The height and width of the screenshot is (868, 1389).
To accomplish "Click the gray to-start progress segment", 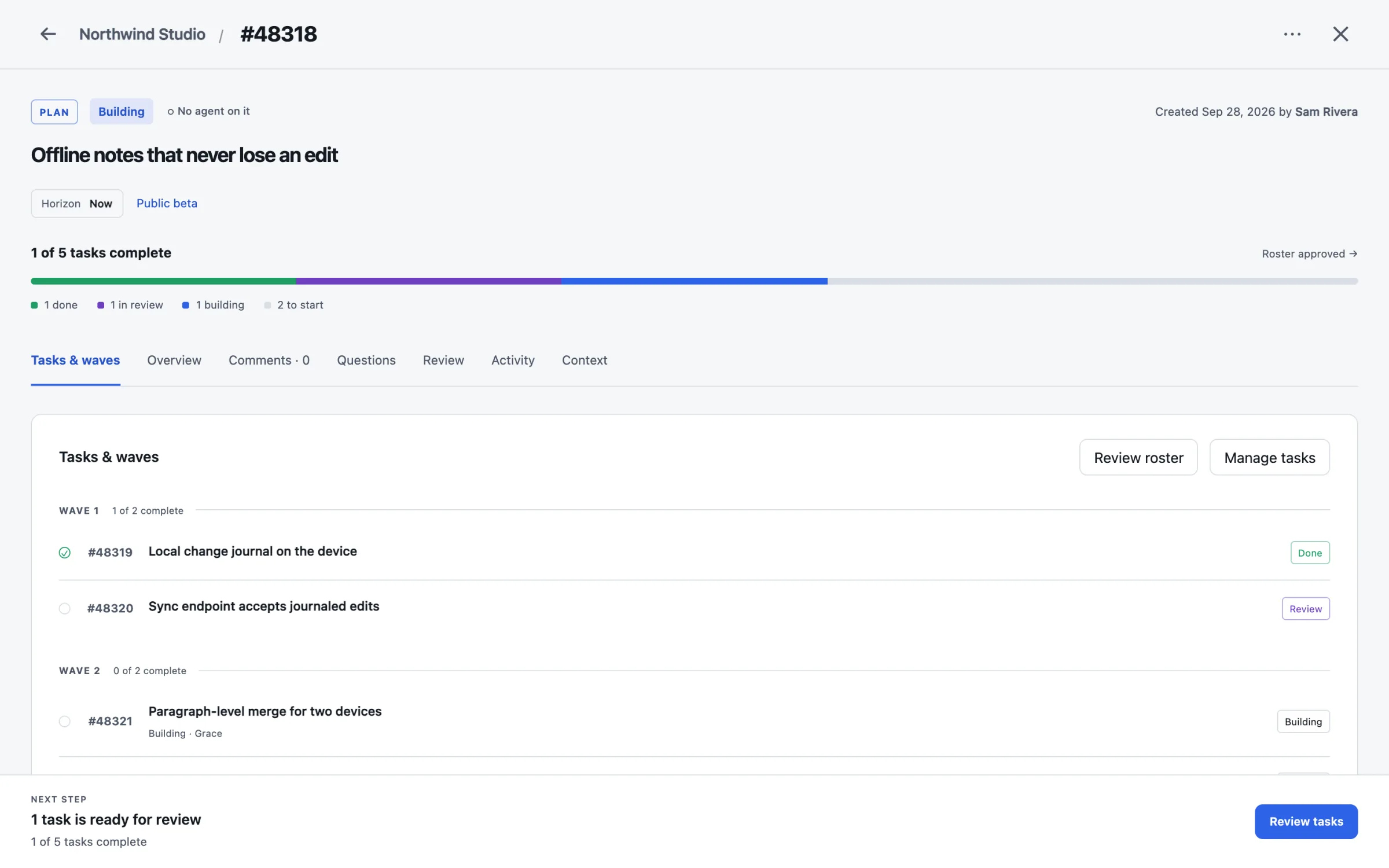I will (1093, 281).
